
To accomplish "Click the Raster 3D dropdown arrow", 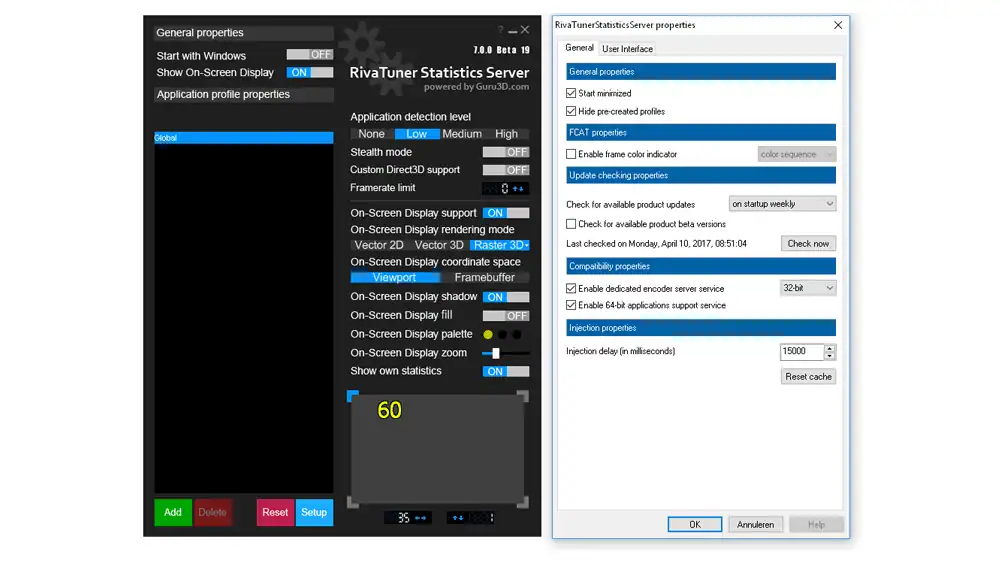I will pyautogui.click(x=527, y=245).
